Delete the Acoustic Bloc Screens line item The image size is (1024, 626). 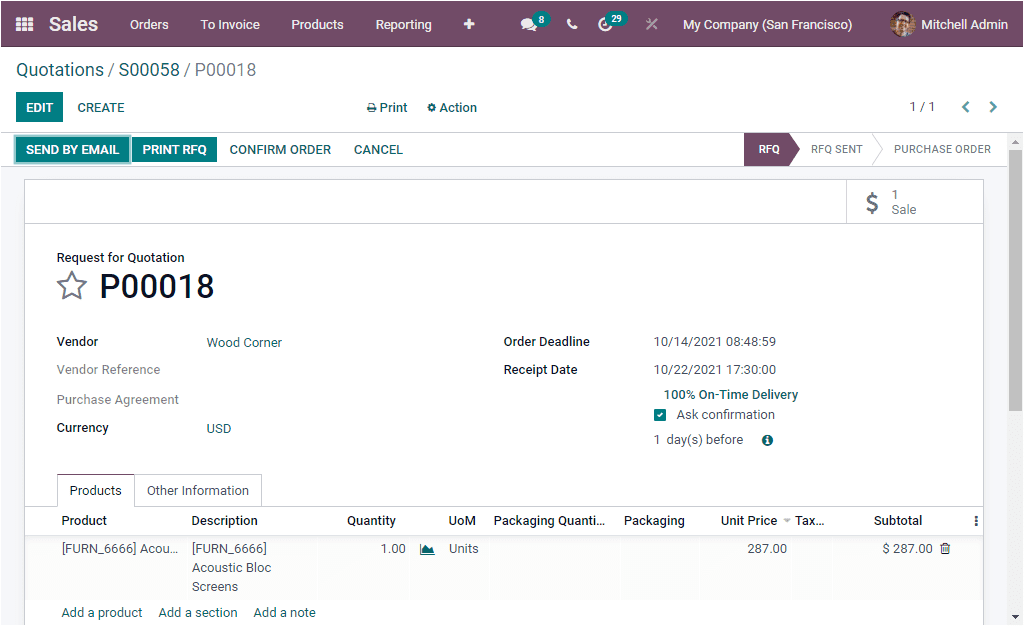(x=945, y=548)
